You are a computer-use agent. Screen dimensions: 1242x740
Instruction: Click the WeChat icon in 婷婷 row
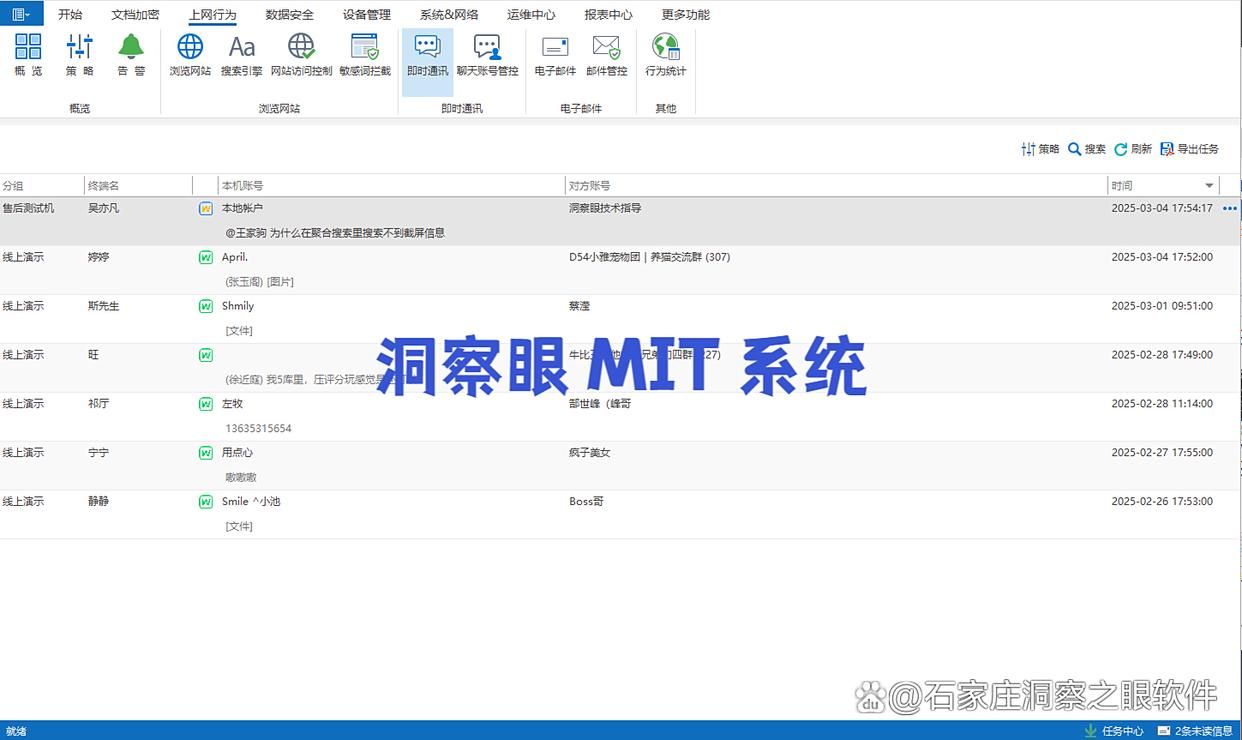tap(206, 258)
